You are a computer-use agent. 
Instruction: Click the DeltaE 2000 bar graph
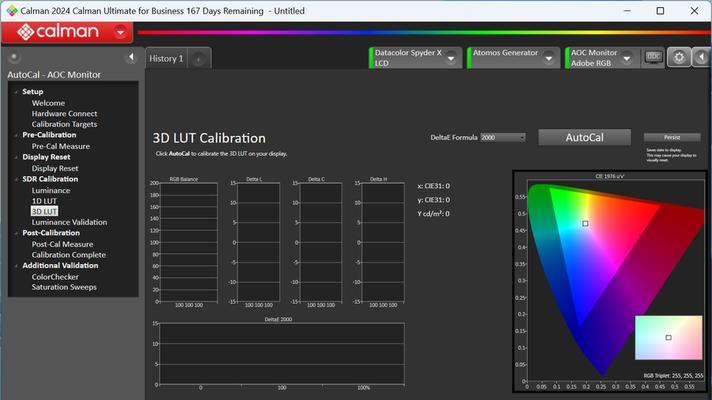[x=282, y=354]
